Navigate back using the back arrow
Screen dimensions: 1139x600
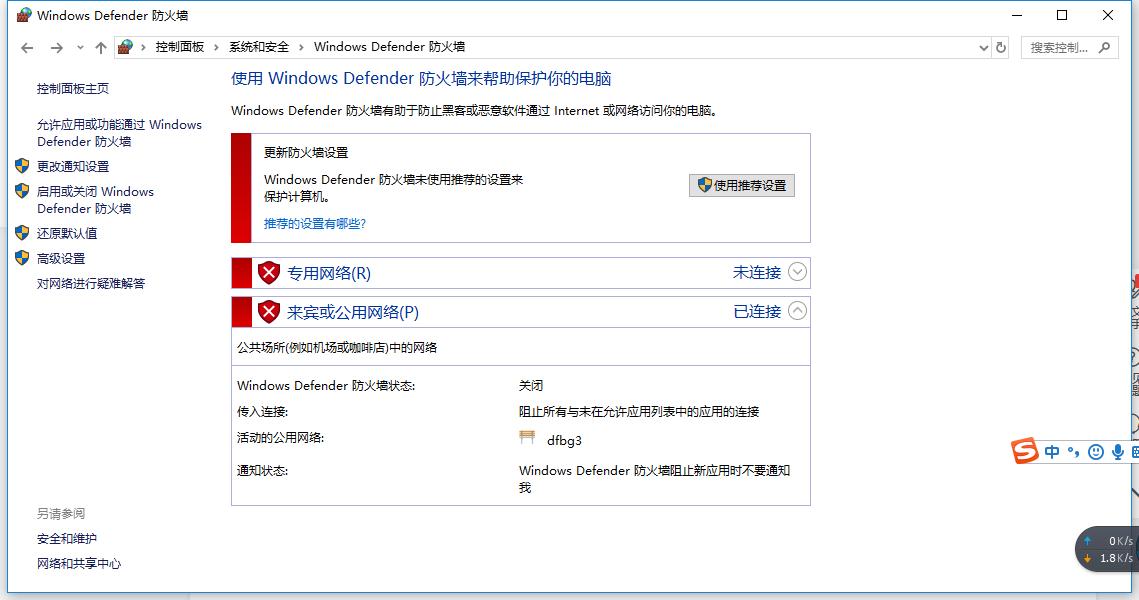(x=26, y=46)
